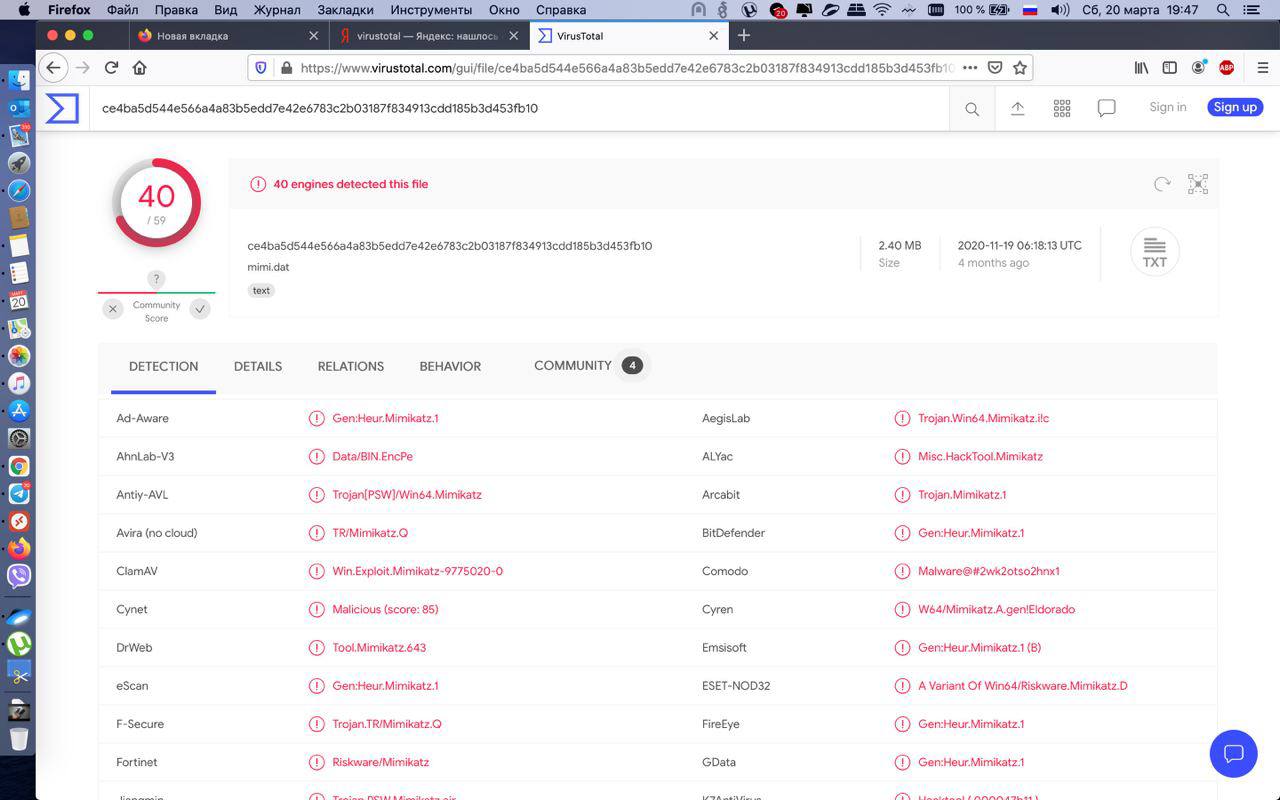
Task: Vote malicious with the X community score icon
Action: [113, 309]
